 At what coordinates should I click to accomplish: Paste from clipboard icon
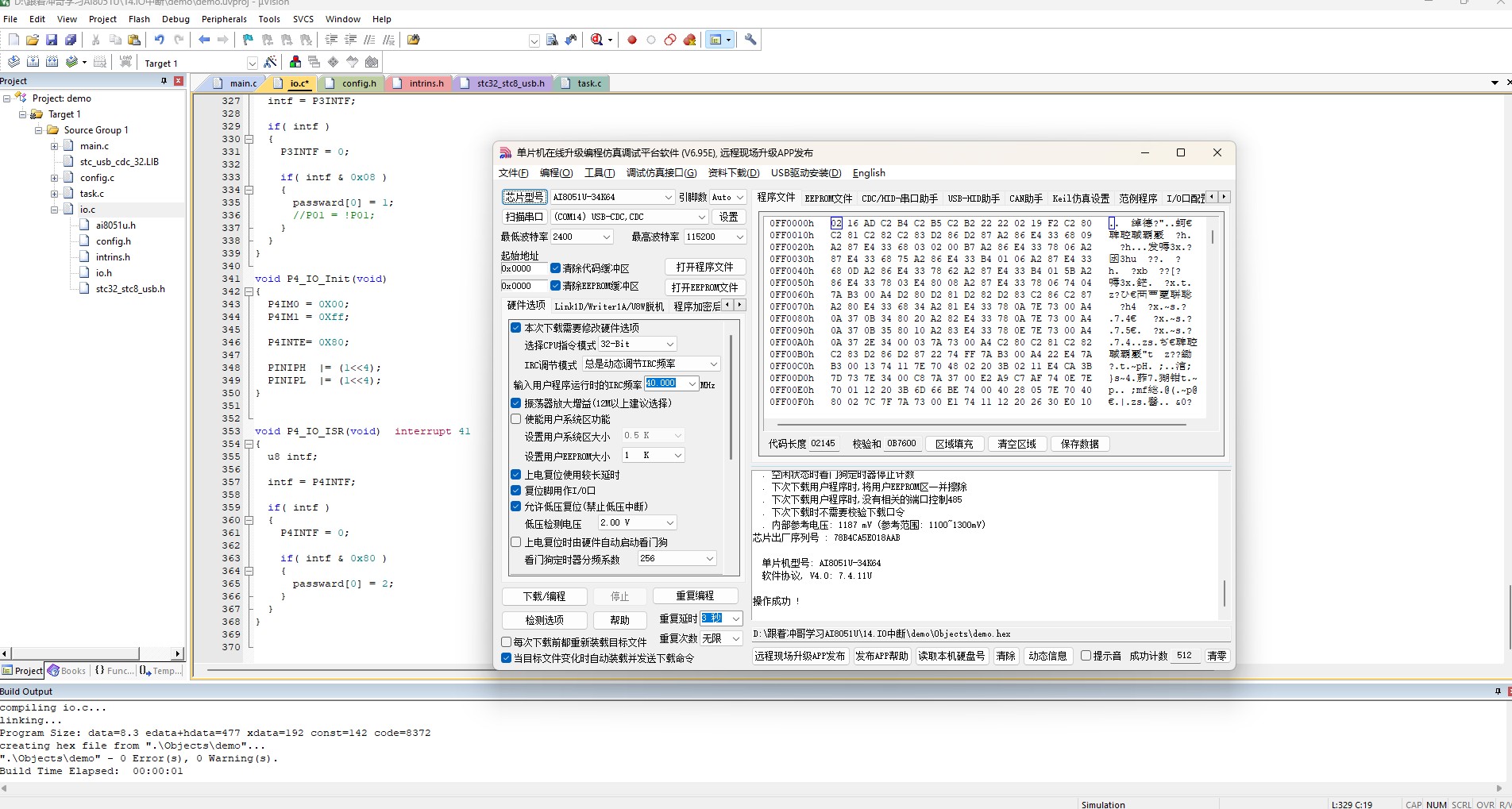pos(134,40)
